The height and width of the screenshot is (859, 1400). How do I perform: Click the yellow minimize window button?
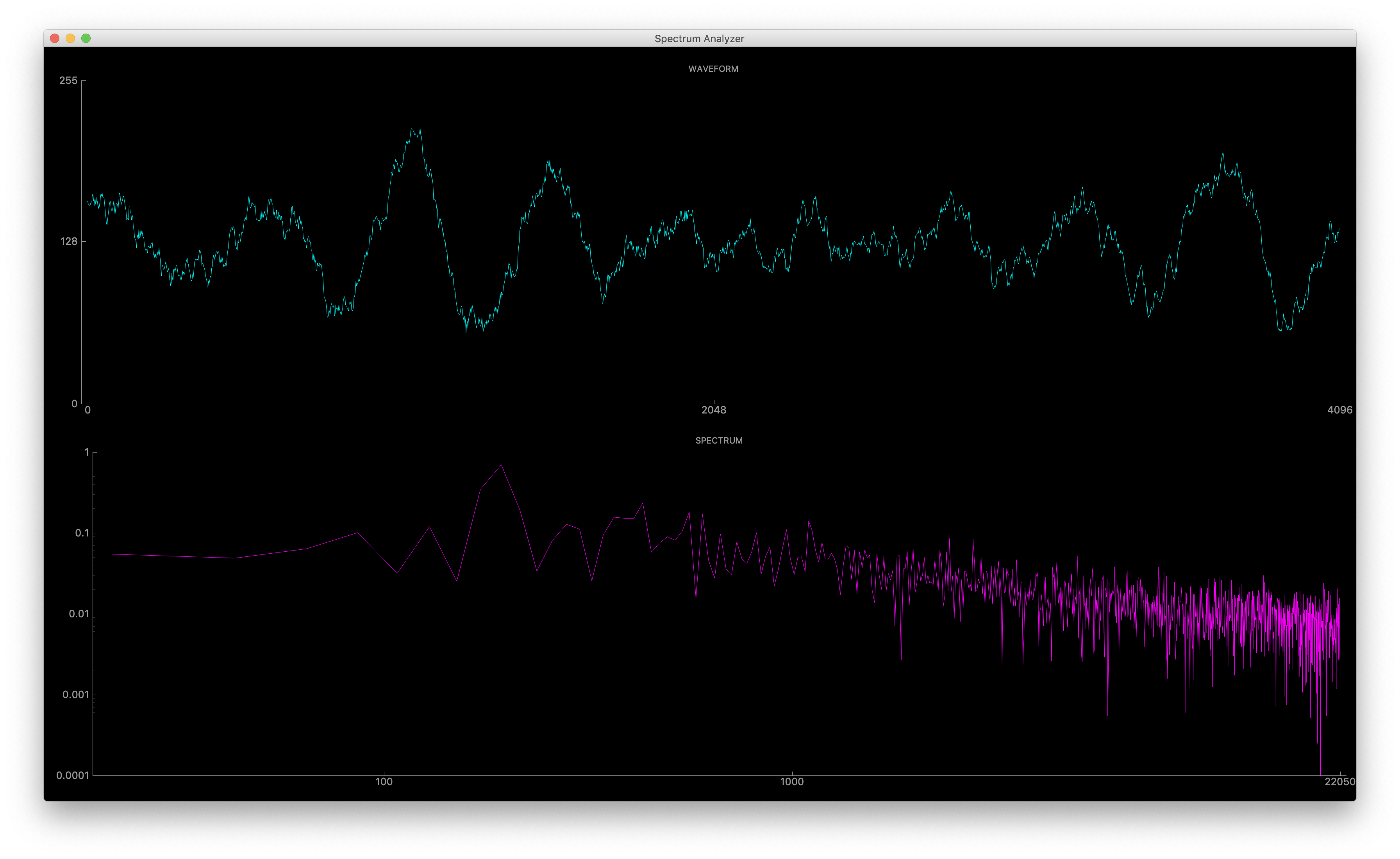click(x=70, y=38)
